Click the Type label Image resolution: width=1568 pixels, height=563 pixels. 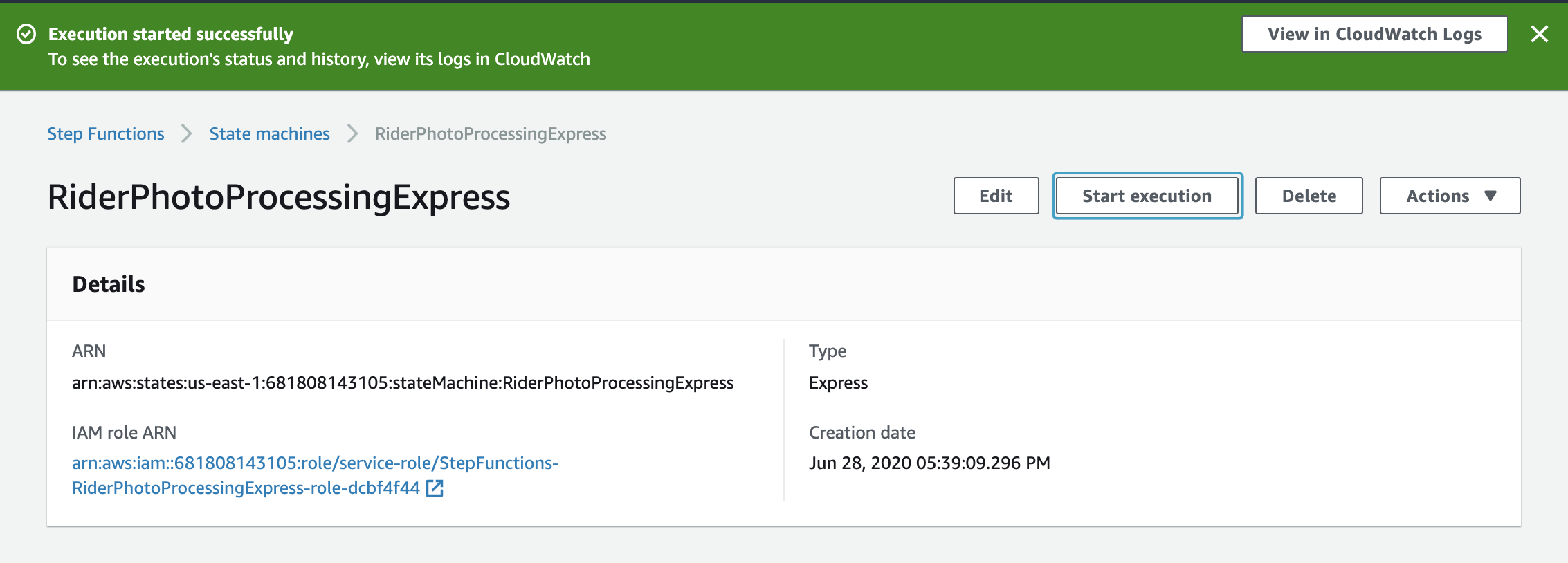(828, 351)
